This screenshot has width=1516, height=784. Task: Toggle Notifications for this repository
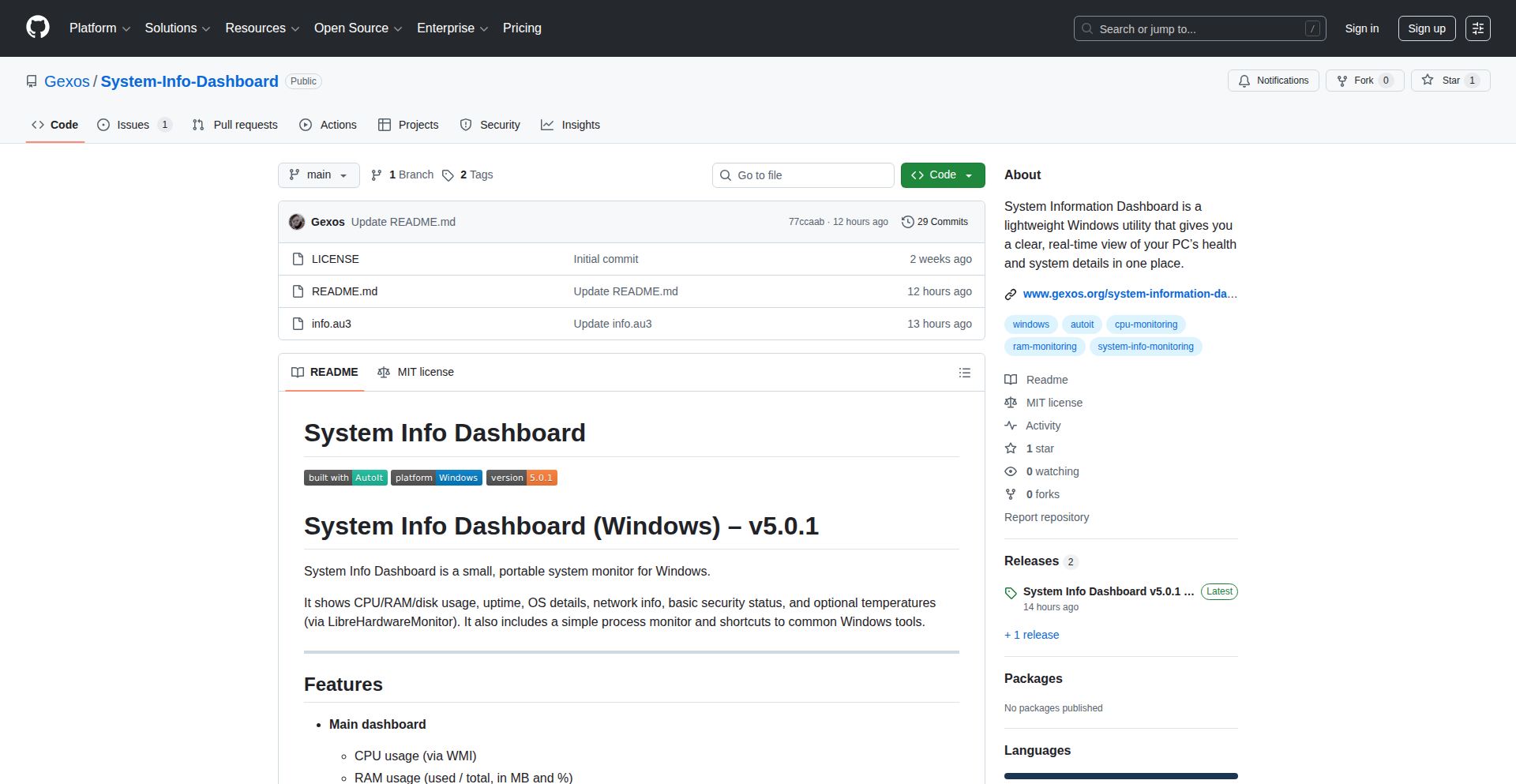coord(1273,81)
